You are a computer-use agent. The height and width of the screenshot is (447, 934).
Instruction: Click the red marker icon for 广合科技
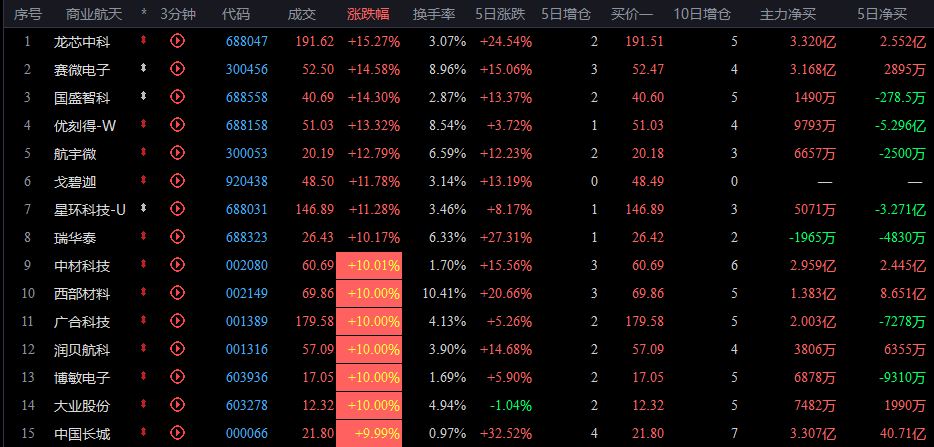pyautogui.click(x=143, y=320)
